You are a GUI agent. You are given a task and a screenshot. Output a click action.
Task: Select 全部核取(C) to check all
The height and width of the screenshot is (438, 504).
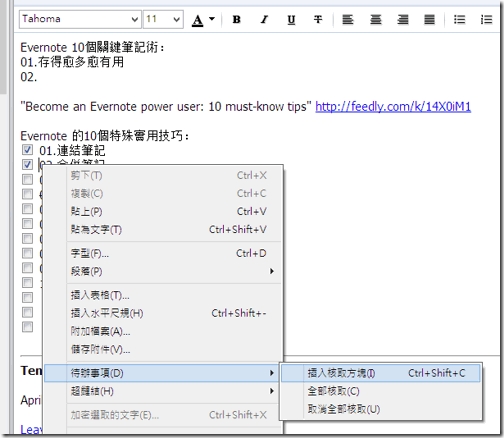[381, 391]
